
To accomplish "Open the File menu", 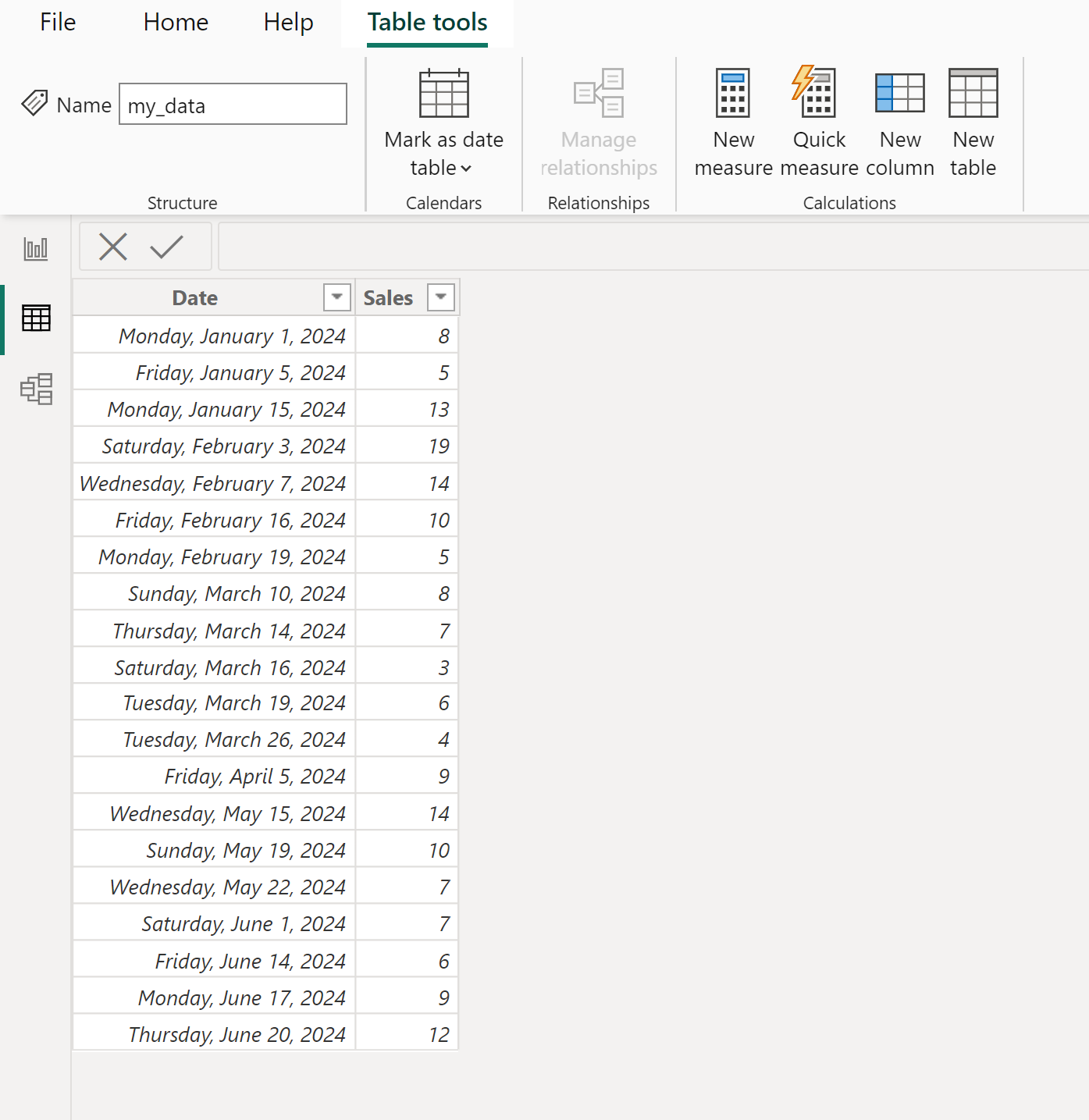I will tap(58, 23).
